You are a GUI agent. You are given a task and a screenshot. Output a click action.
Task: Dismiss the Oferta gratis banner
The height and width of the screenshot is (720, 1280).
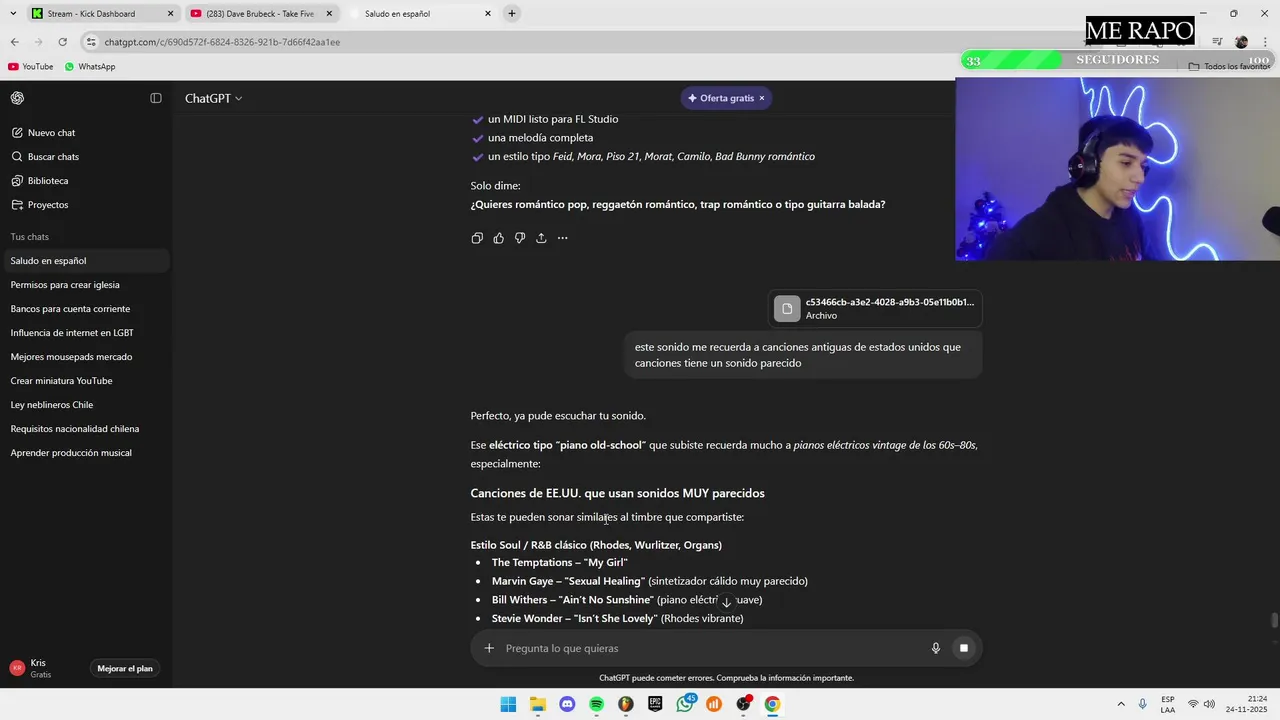pos(761,98)
